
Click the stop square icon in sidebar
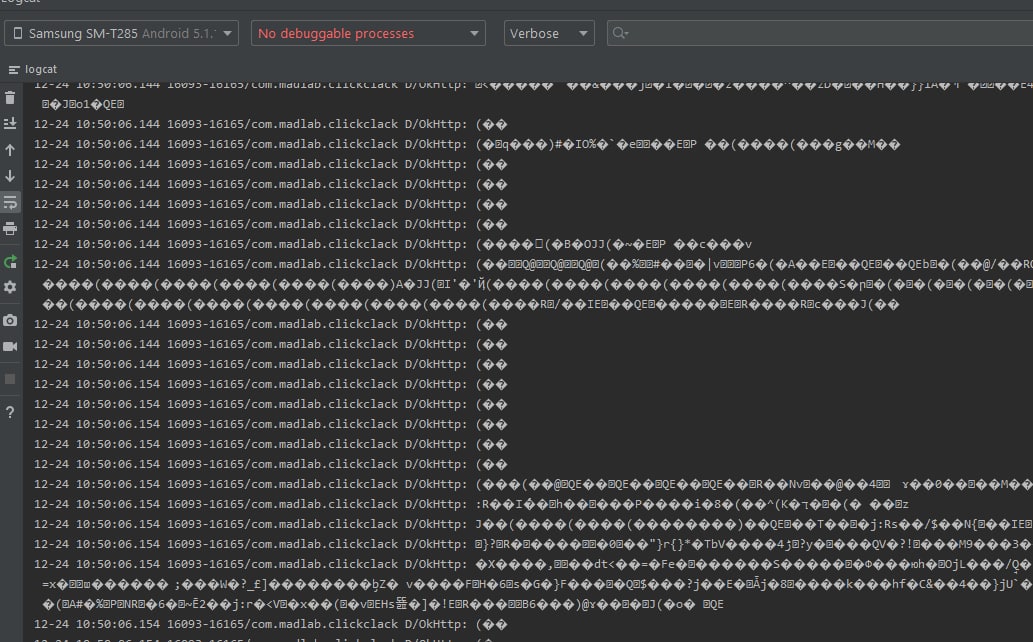10,379
